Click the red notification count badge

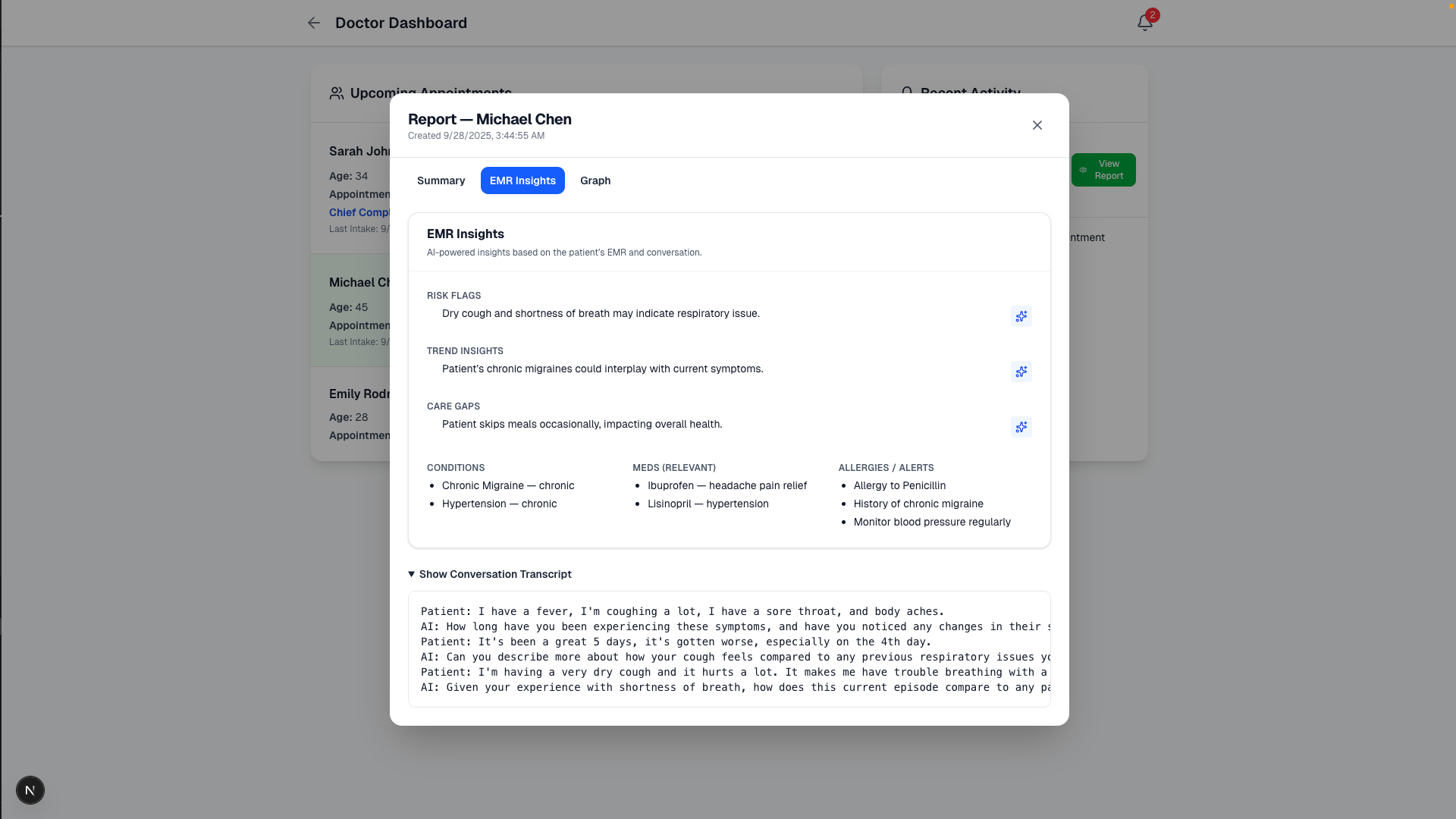click(1152, 15)
